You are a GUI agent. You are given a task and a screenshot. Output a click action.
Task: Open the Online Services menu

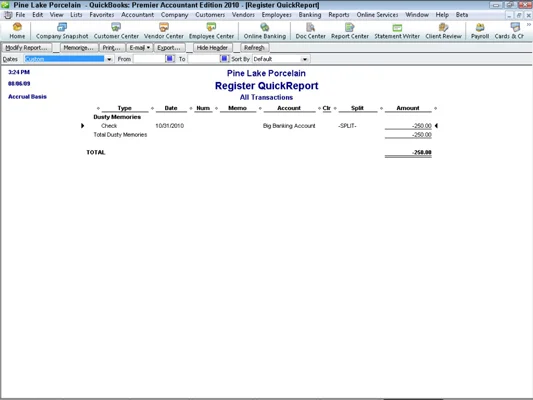pos(377,15)
